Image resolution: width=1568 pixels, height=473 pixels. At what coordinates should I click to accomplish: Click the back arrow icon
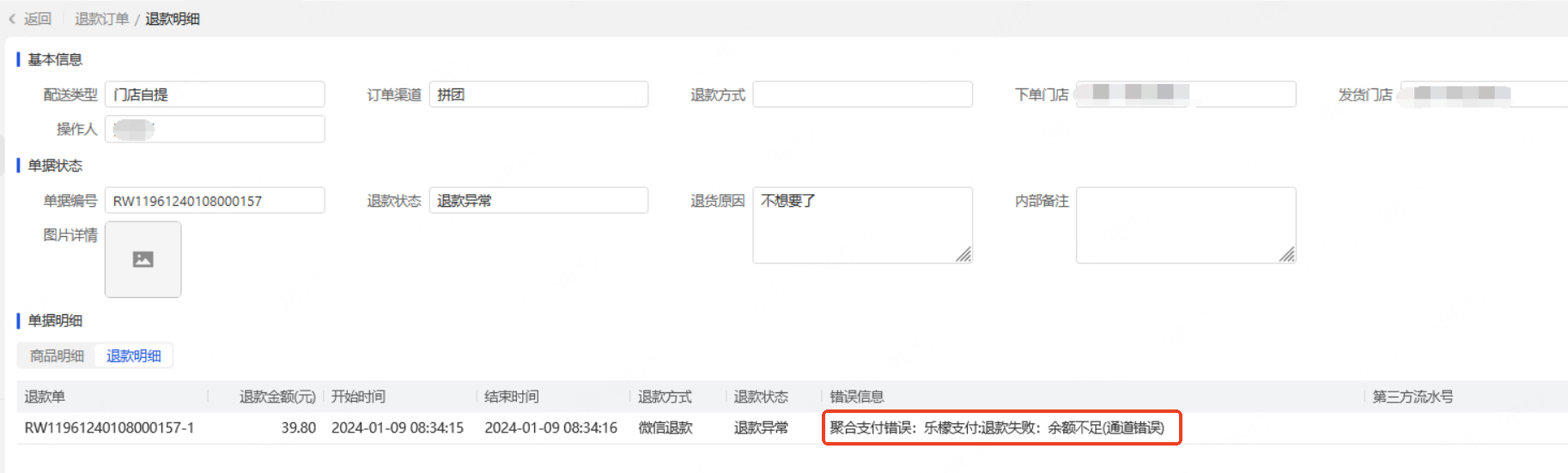tap(12, 19)
